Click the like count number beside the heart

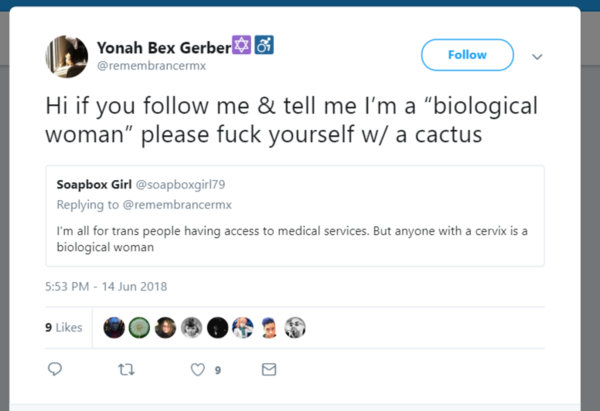point(217,370)
